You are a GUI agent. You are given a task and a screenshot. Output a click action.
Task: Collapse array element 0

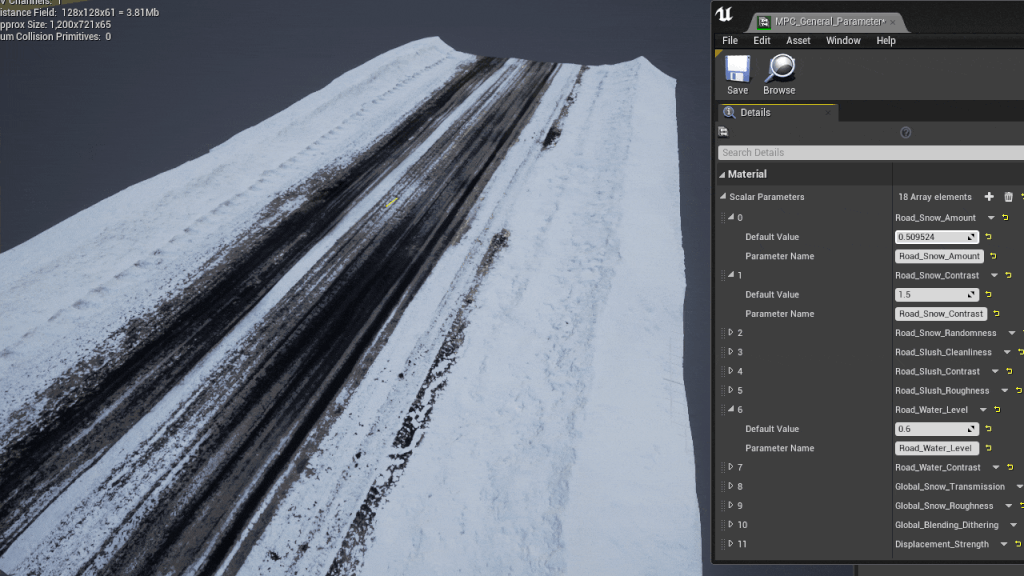point(731,217)
